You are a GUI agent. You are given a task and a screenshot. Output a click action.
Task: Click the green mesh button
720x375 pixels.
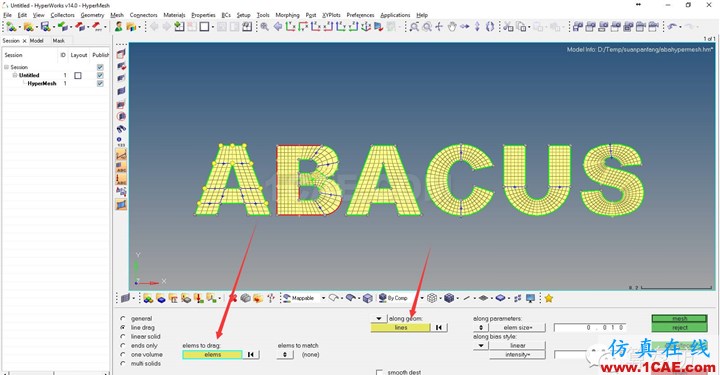(x=680, y=319)
